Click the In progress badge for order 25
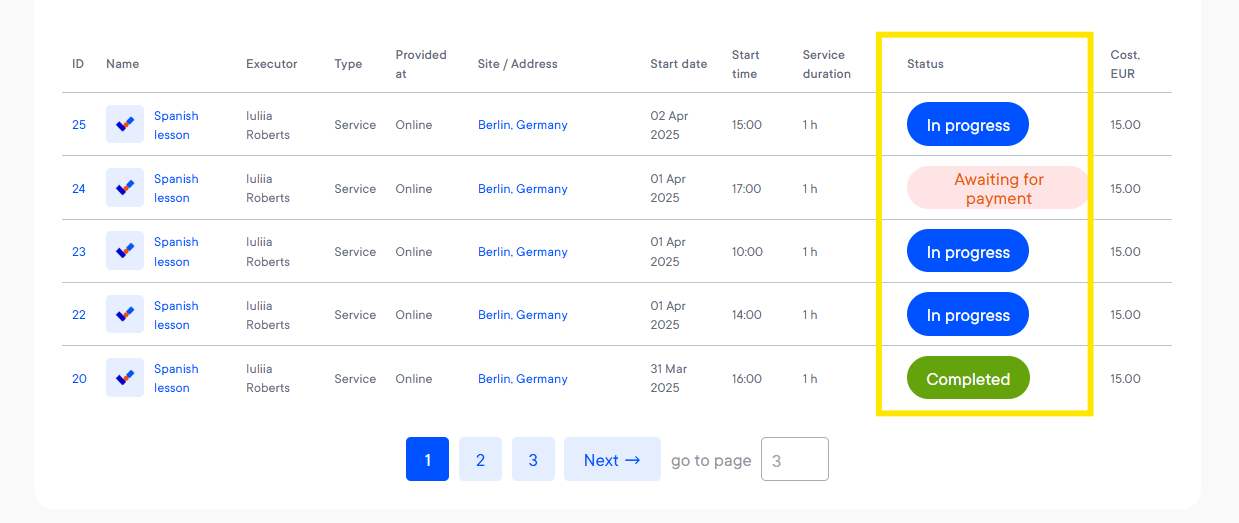Screen dimensions: 1239x523 968,125
